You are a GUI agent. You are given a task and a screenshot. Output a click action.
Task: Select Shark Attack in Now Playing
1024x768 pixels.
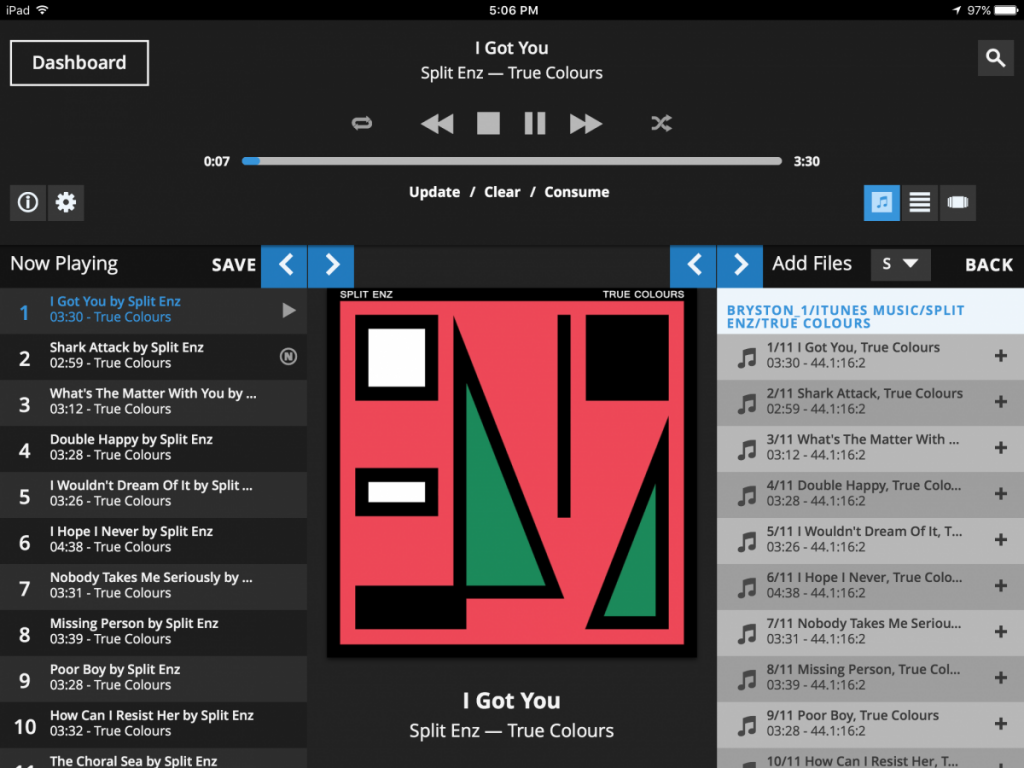(153, 357)
